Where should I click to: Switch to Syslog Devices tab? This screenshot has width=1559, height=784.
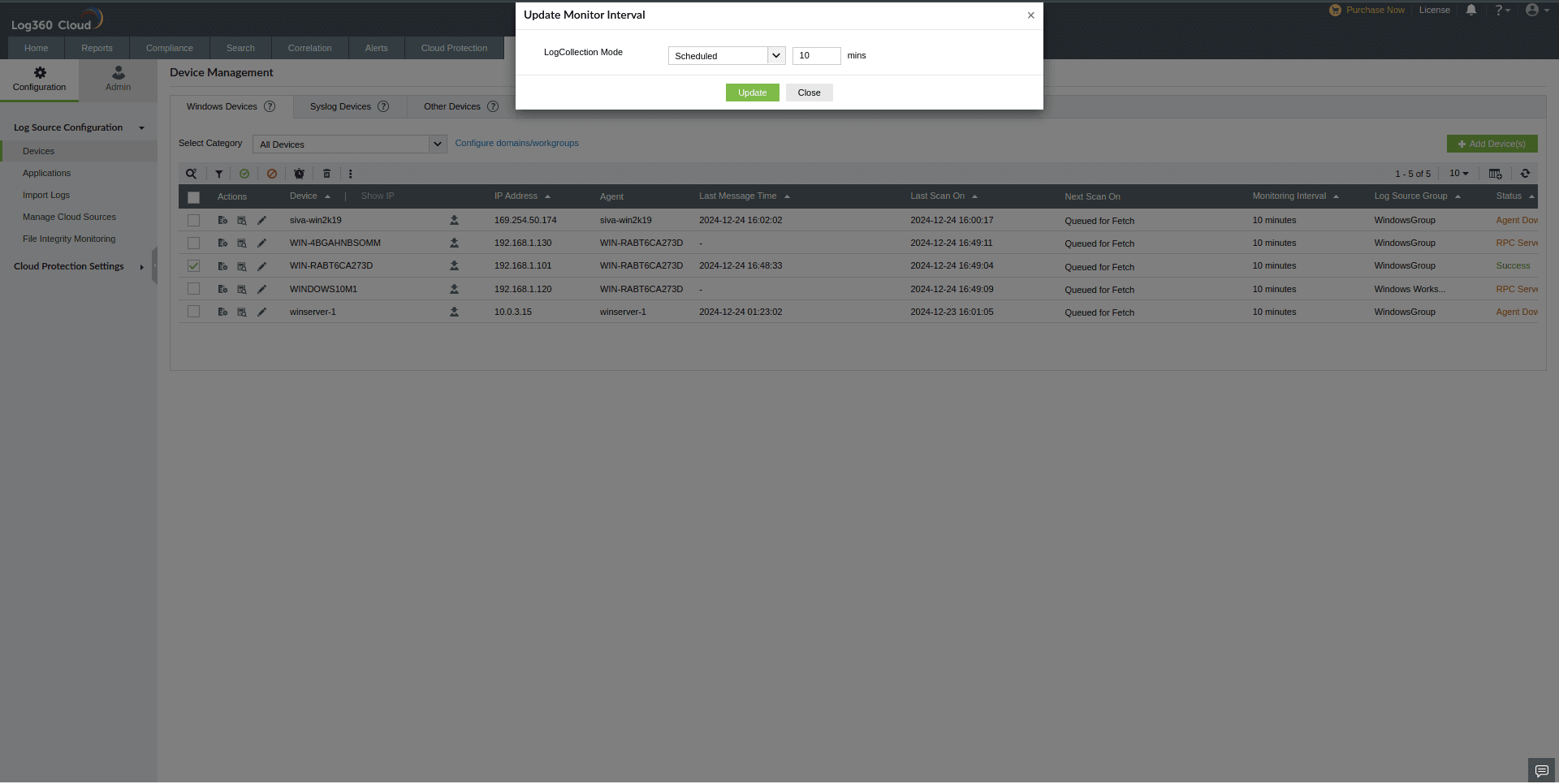click(x=349, y=106)
